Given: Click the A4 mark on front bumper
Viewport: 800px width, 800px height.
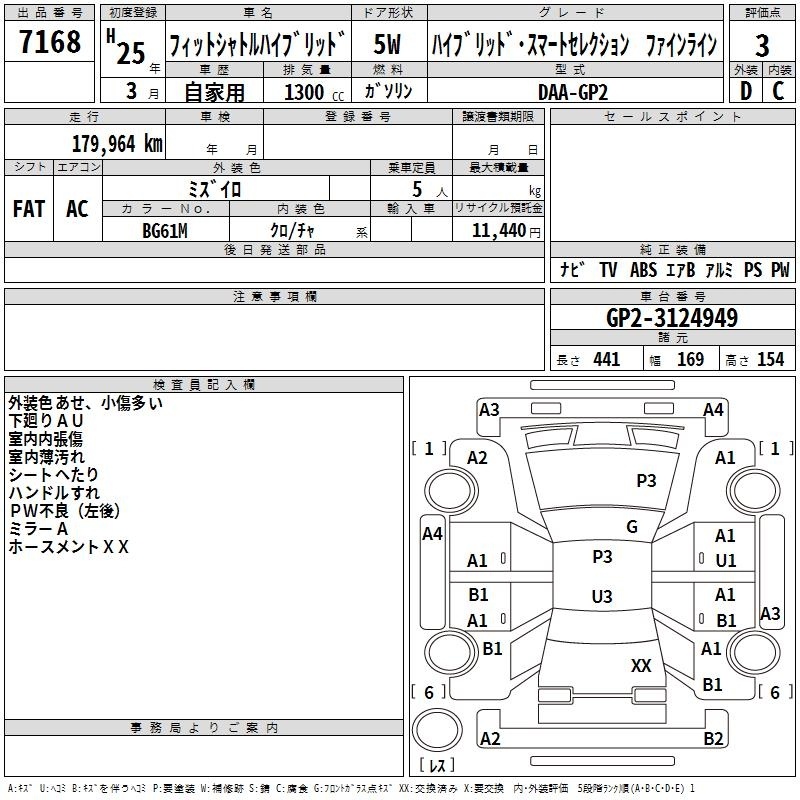Looking at the screenshot, I should click(x=712, y=409).
